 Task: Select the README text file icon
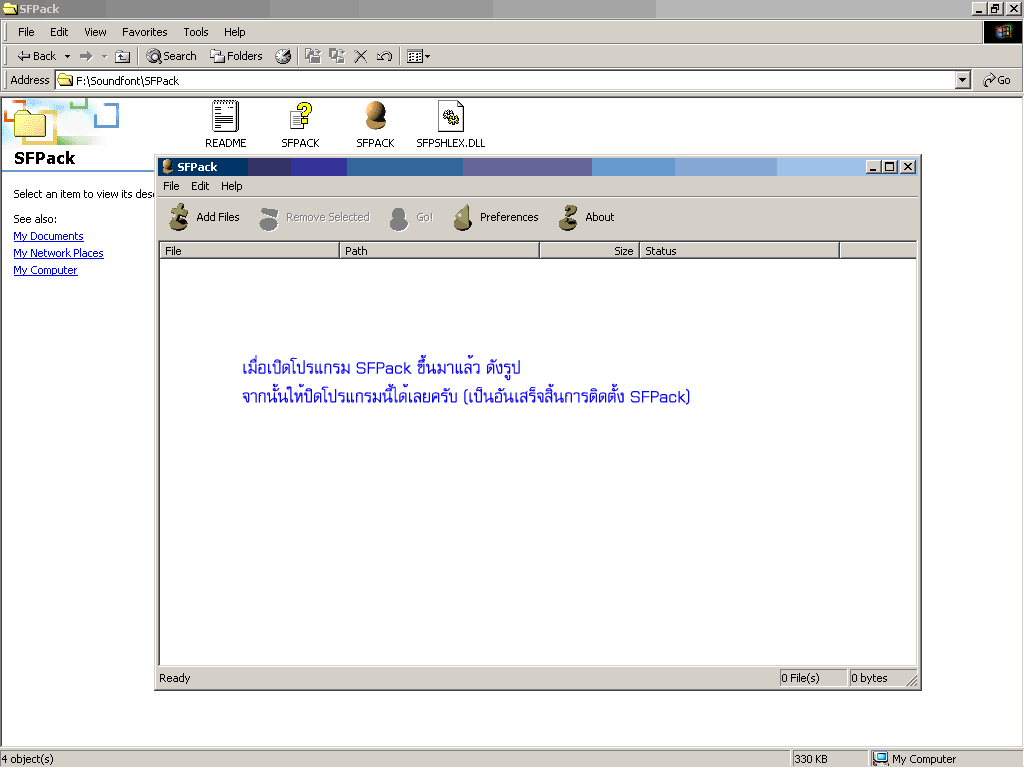(225, 125)
